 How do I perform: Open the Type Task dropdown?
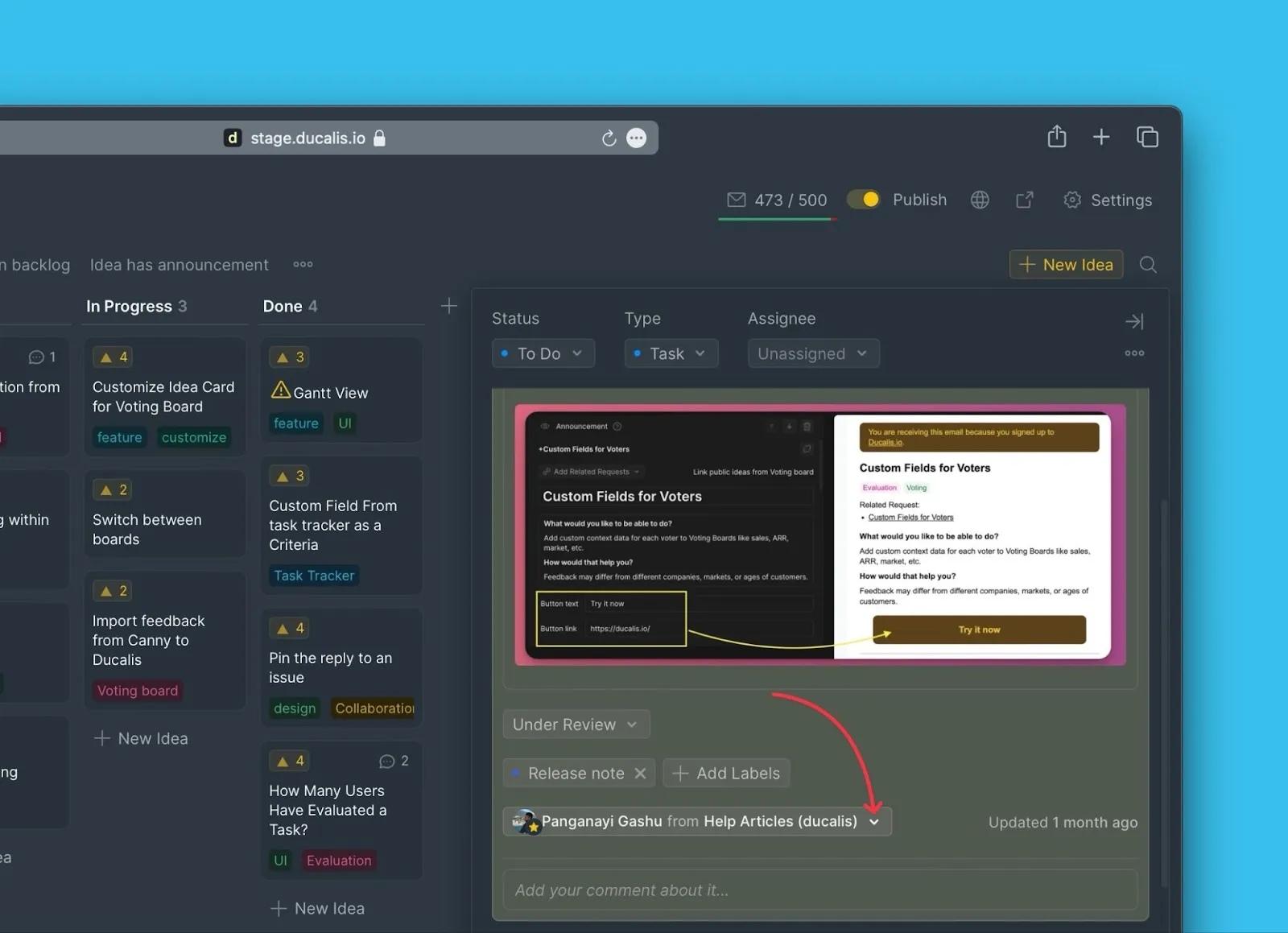671,353
